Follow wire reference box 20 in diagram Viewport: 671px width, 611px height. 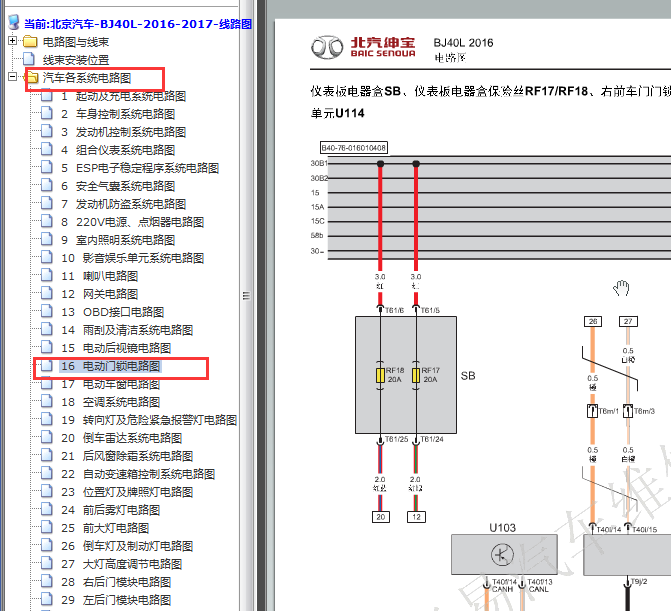[x=380, y=516]
